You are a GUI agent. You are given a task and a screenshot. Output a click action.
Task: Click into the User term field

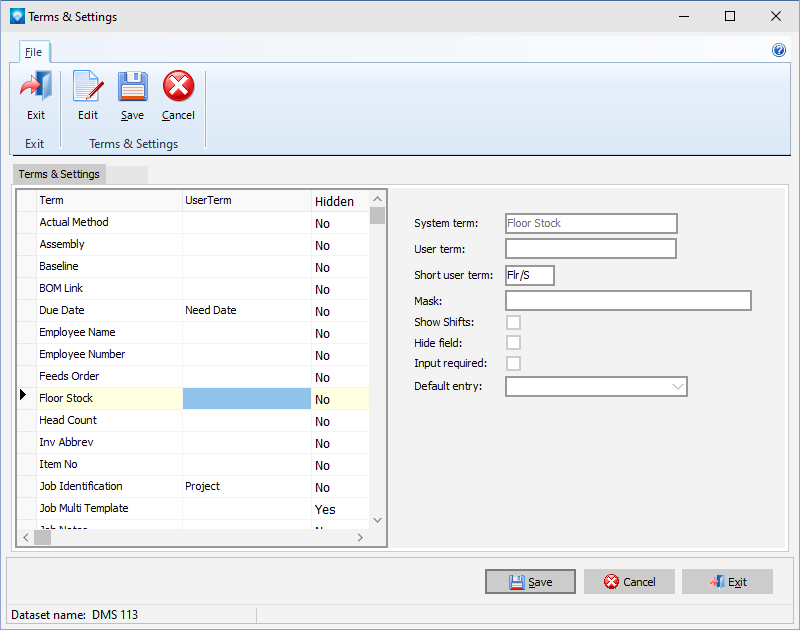[590, 249]
